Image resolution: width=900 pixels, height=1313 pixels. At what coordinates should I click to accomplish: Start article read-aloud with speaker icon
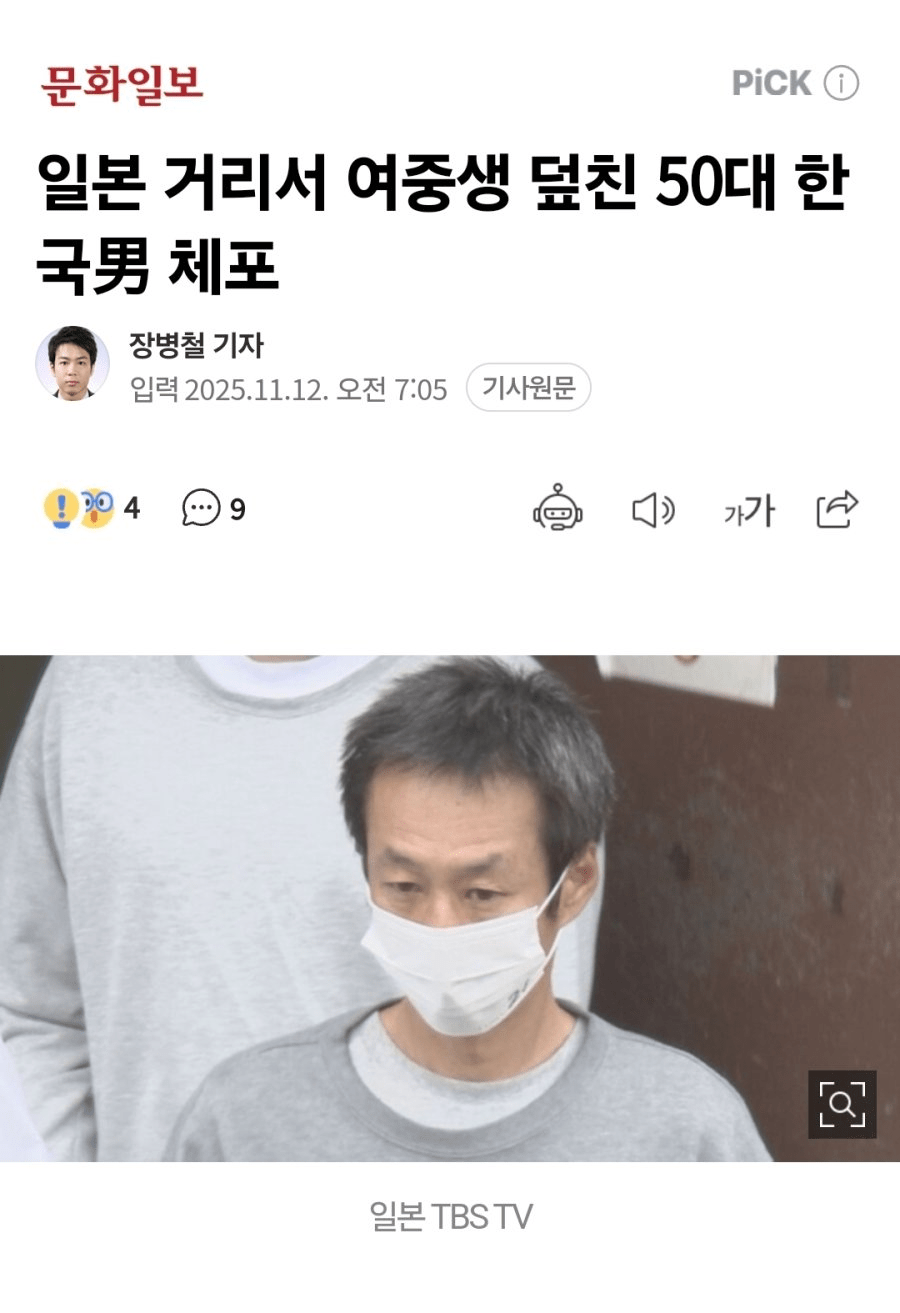[x=654, y=510]
